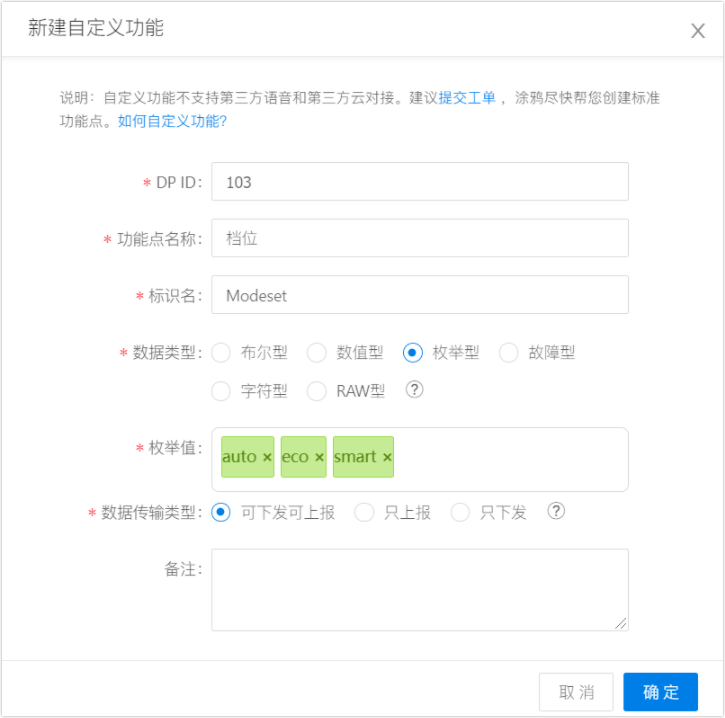The height and width of the screenshot is (718, 725).
Task: Select the 数值型 data type
Action: (x=317, y=352)
